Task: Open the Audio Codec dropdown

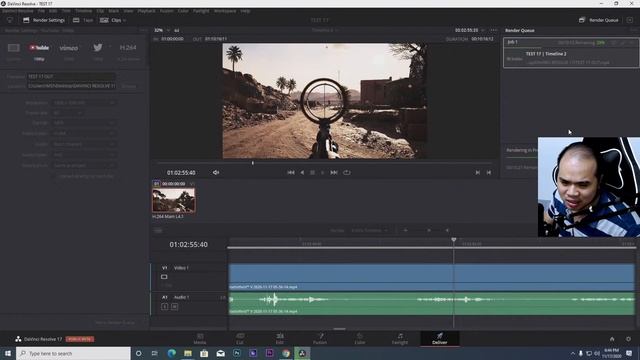Action: [83, 155]
